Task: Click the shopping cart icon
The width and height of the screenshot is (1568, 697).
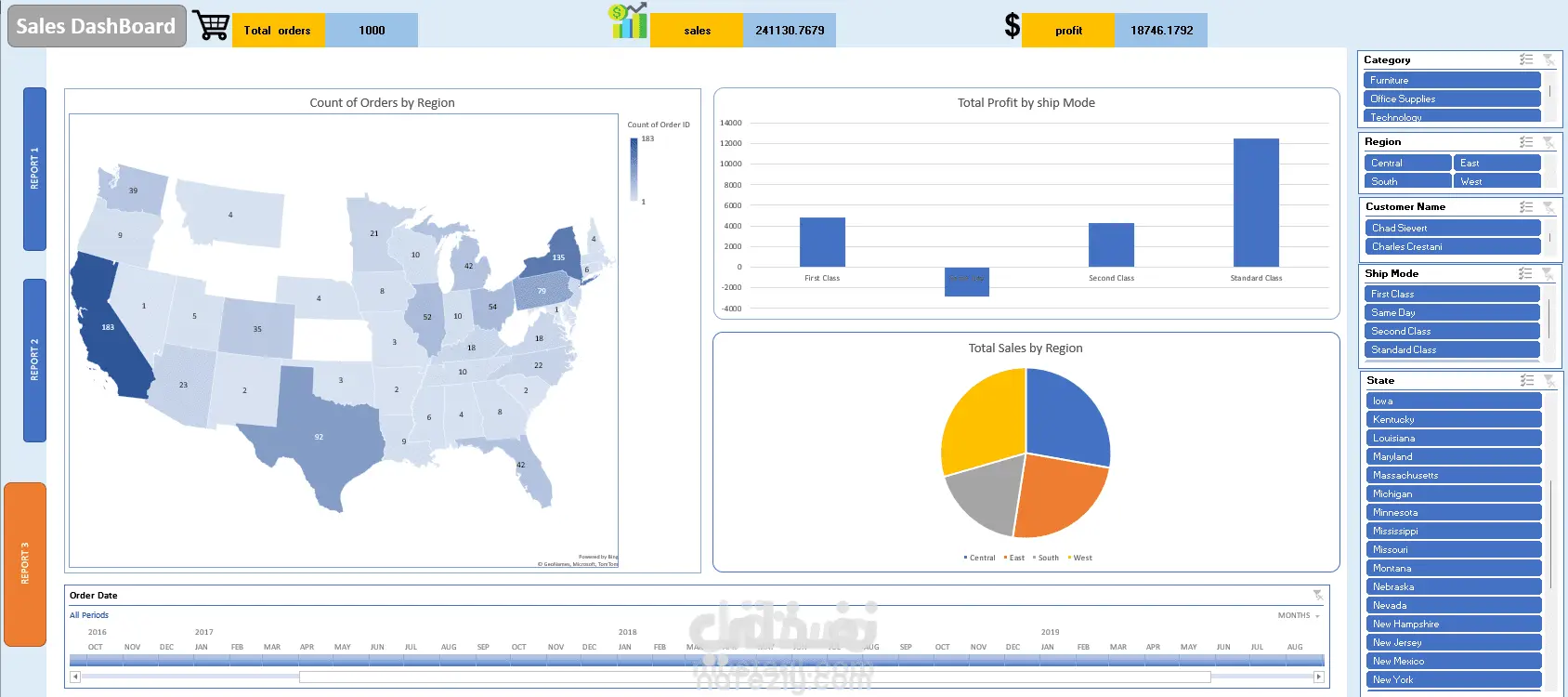Action: pyautogui.click(x=211, y=26)
